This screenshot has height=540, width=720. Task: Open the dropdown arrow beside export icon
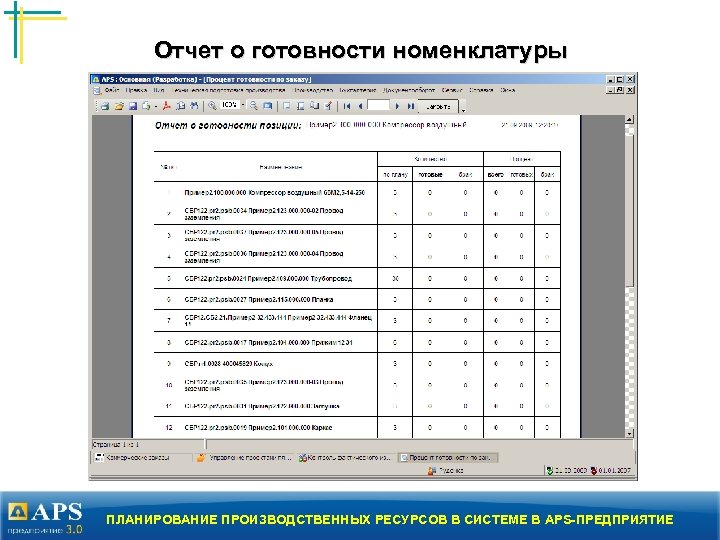(x=156, y=106)
